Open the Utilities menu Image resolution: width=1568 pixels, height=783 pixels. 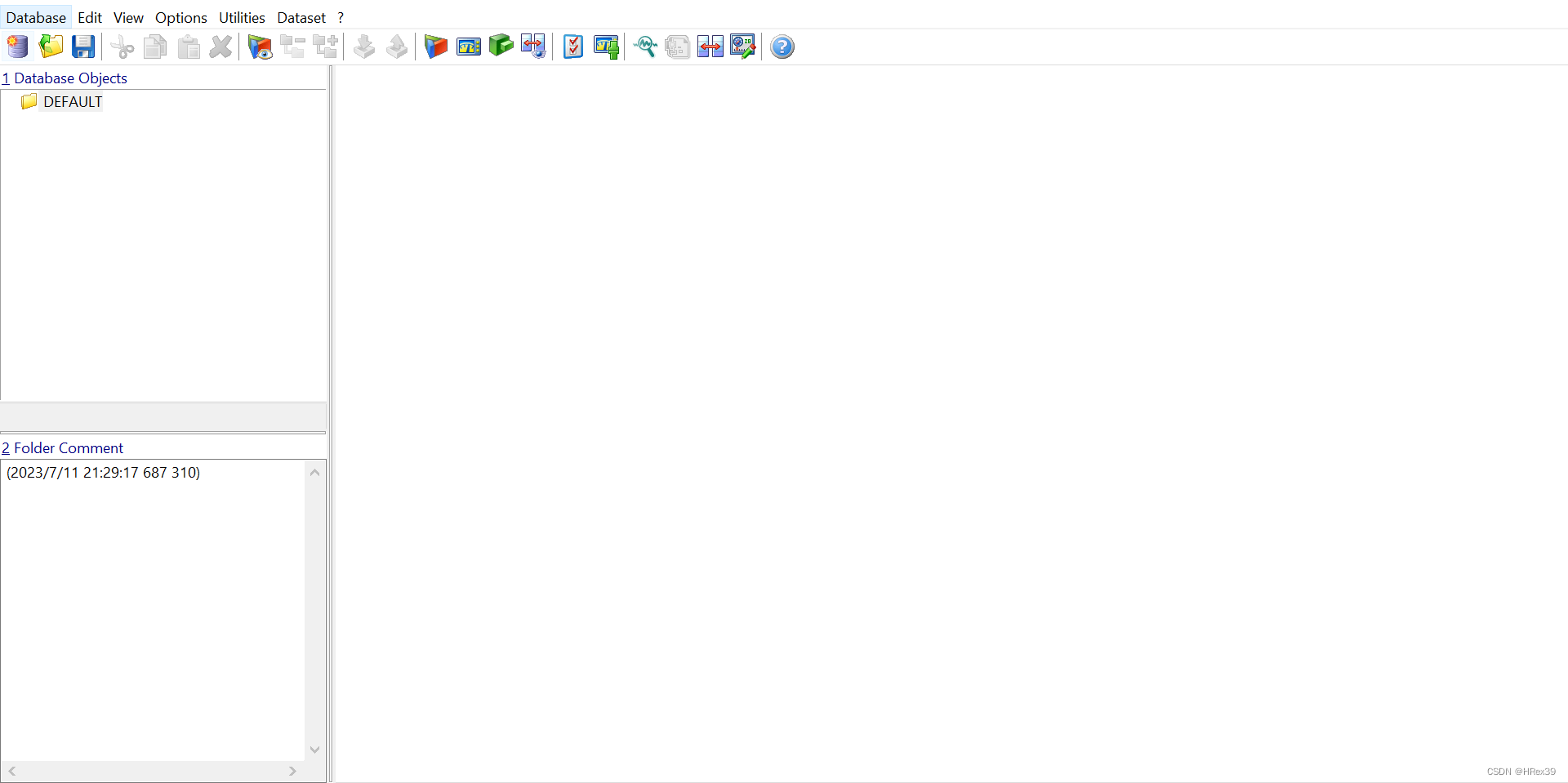point(242,17)
